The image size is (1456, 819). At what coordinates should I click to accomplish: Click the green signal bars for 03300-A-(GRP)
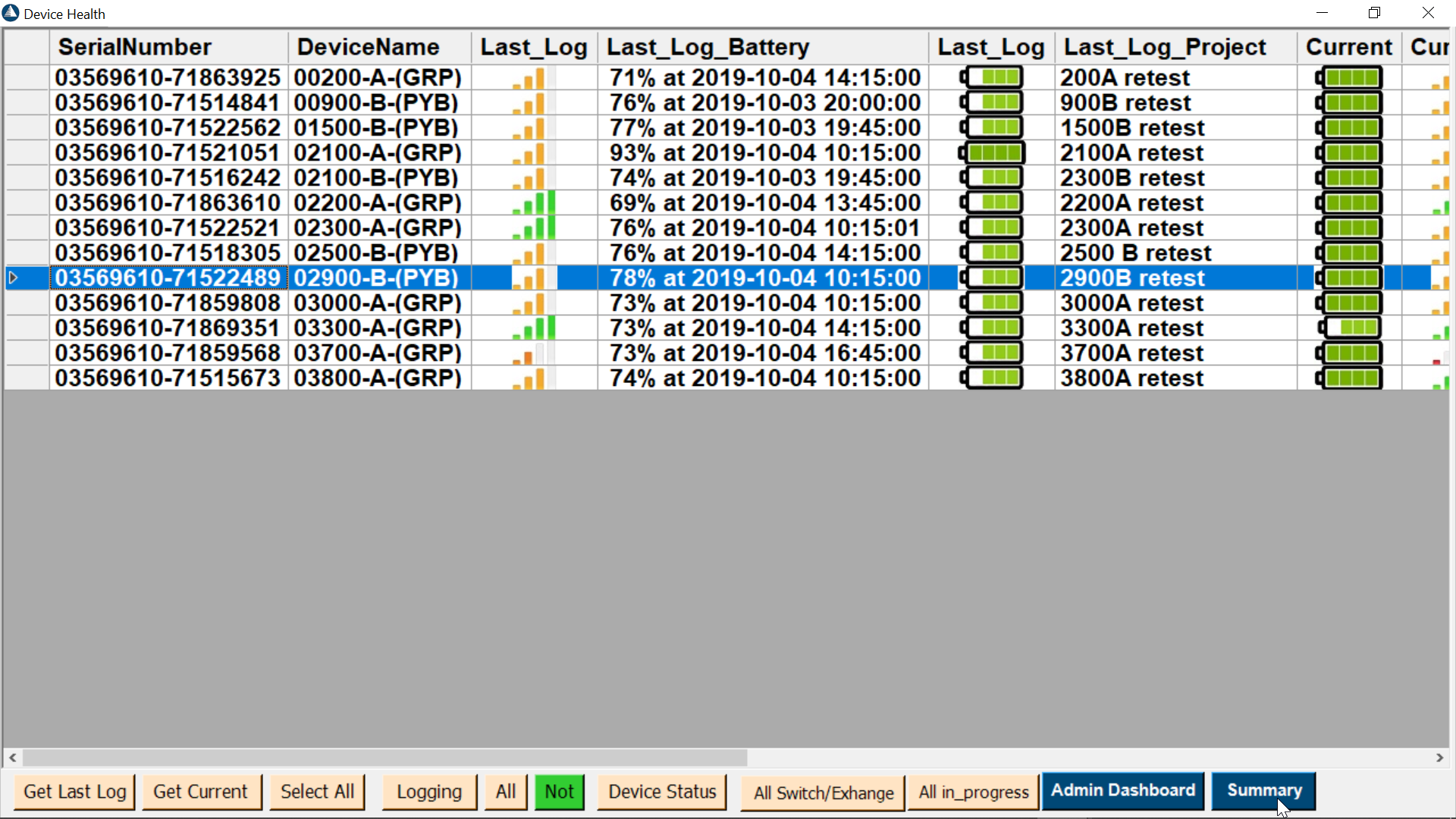[x=535, y=329]
